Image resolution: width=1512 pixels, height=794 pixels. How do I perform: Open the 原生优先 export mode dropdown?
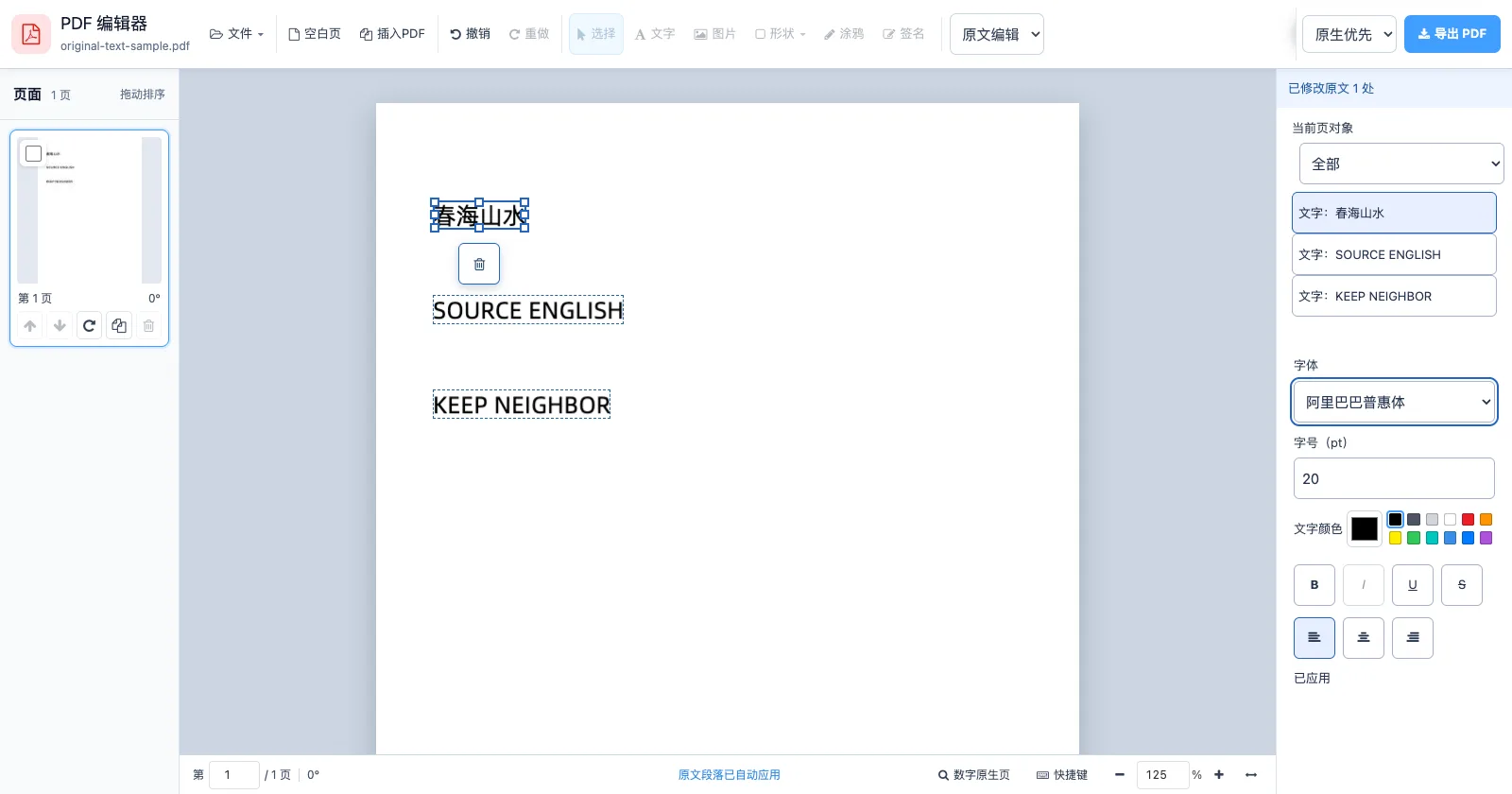pos(1349,34)
